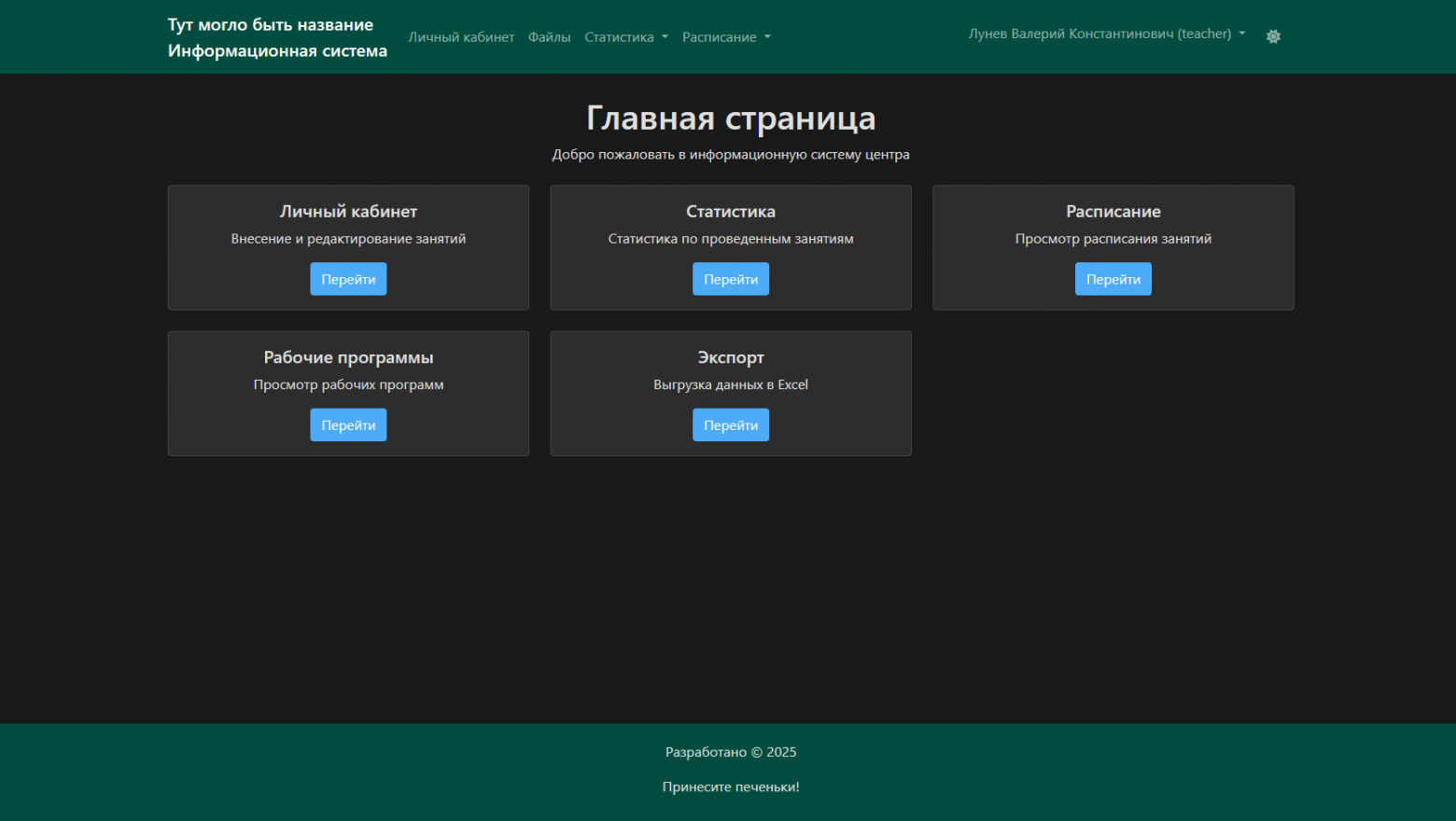Select the Экспорт card title
The image size is (1456, 821).
(x=731, y=356)
